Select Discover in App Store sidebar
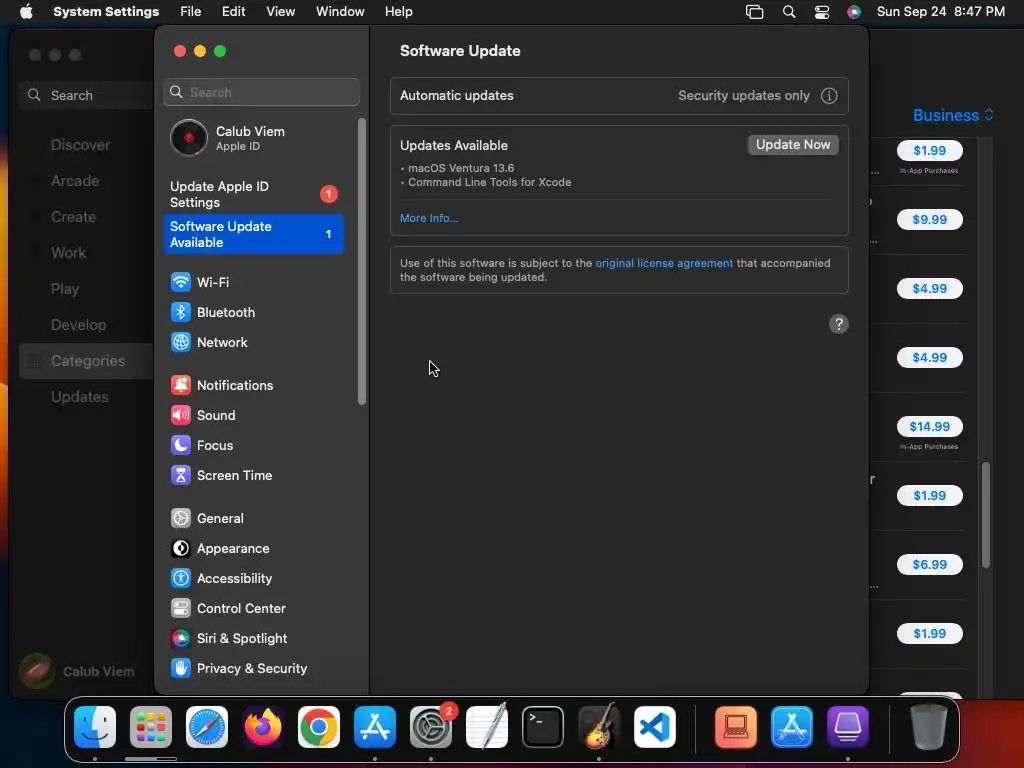This screenshot has width=1024, height=768. point(80,145)
